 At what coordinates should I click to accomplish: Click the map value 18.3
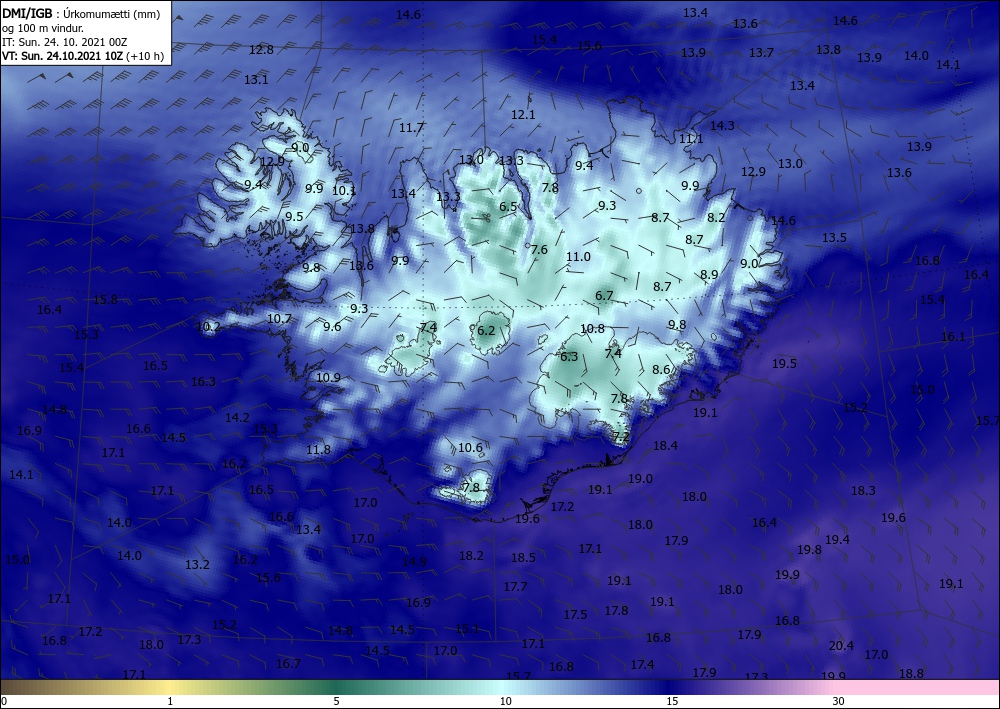pos(863,490)
